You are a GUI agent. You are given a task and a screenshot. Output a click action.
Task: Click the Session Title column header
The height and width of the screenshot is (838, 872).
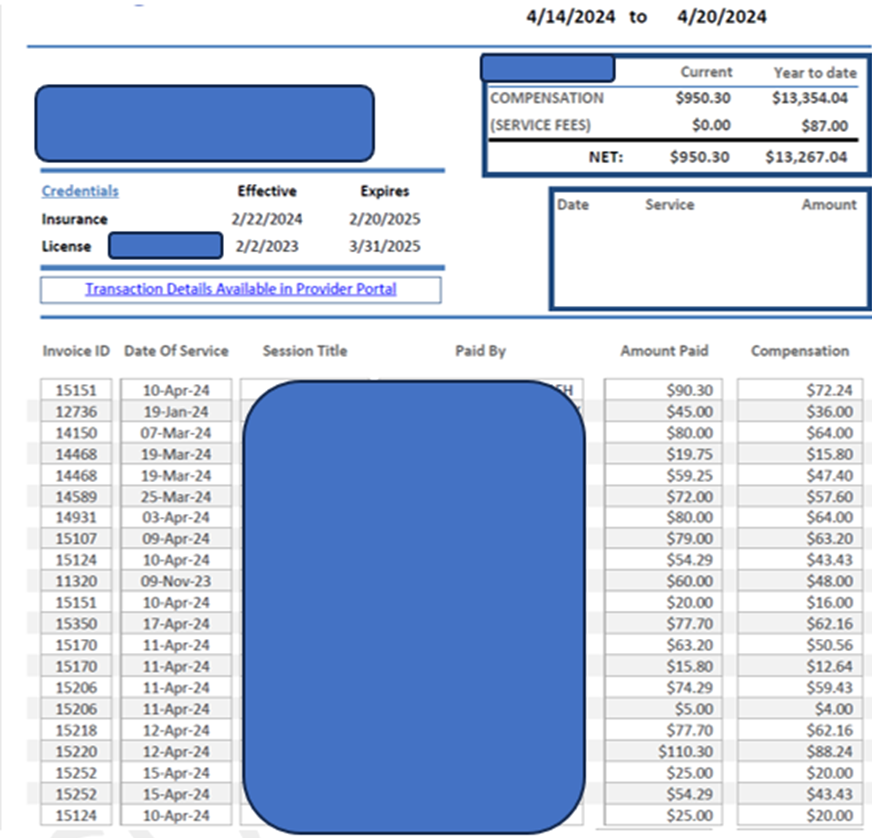305,351
